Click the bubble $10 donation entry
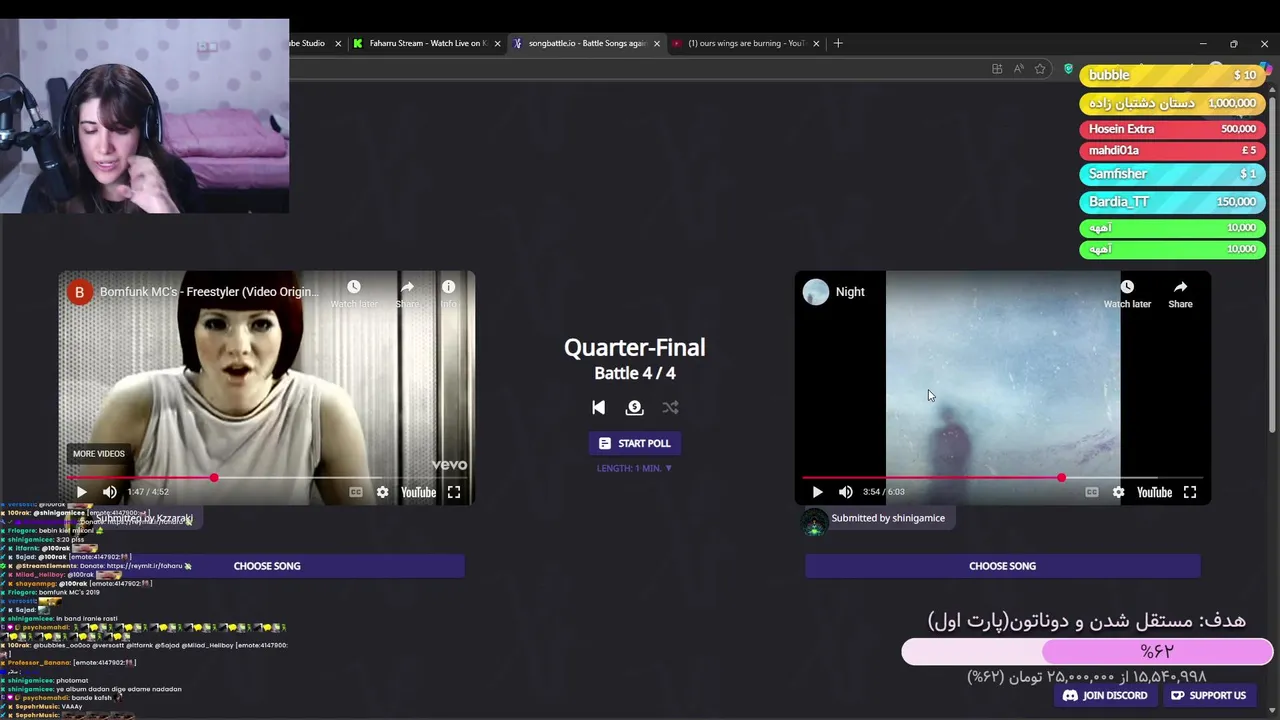1280x720 pixels. [1172, 75]
